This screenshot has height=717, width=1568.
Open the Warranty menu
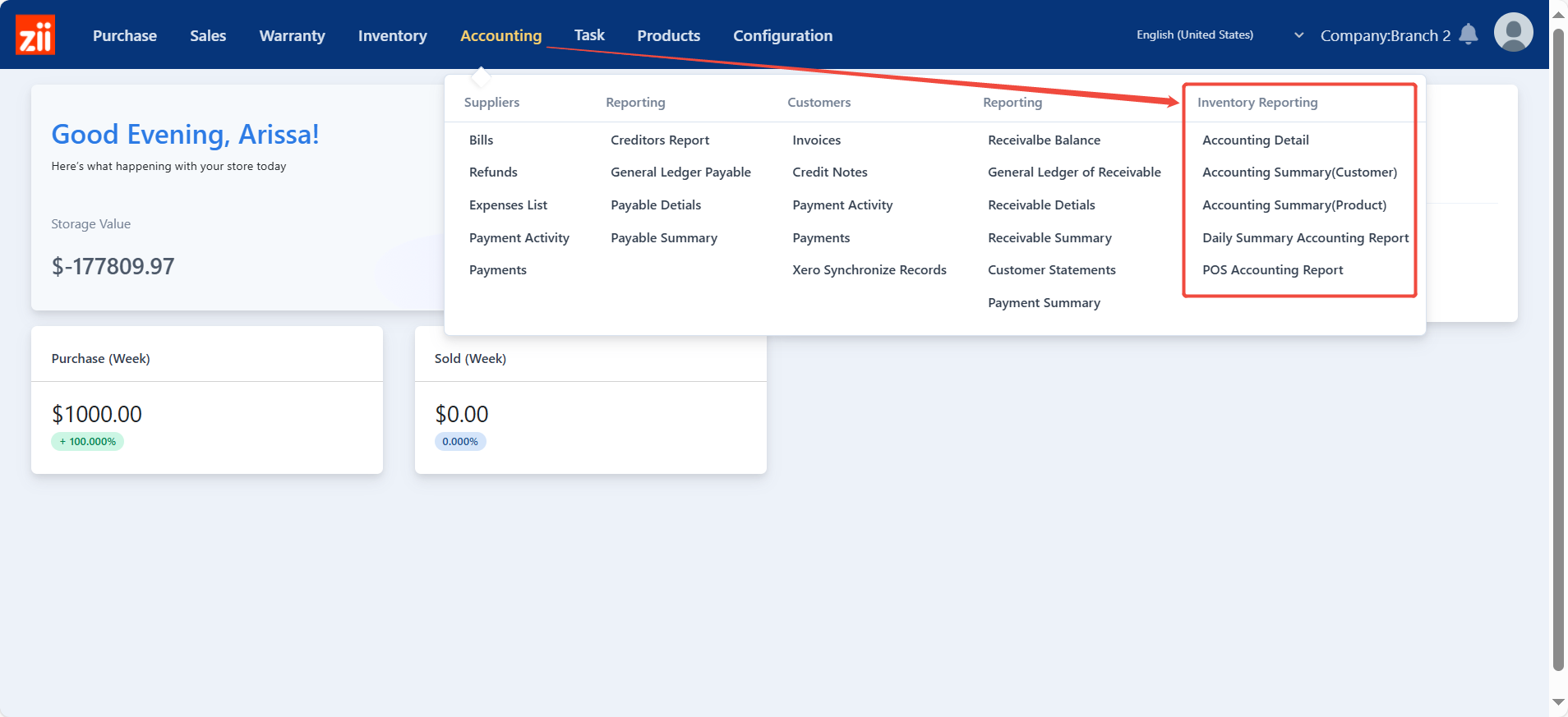click(x=293, y=35)
